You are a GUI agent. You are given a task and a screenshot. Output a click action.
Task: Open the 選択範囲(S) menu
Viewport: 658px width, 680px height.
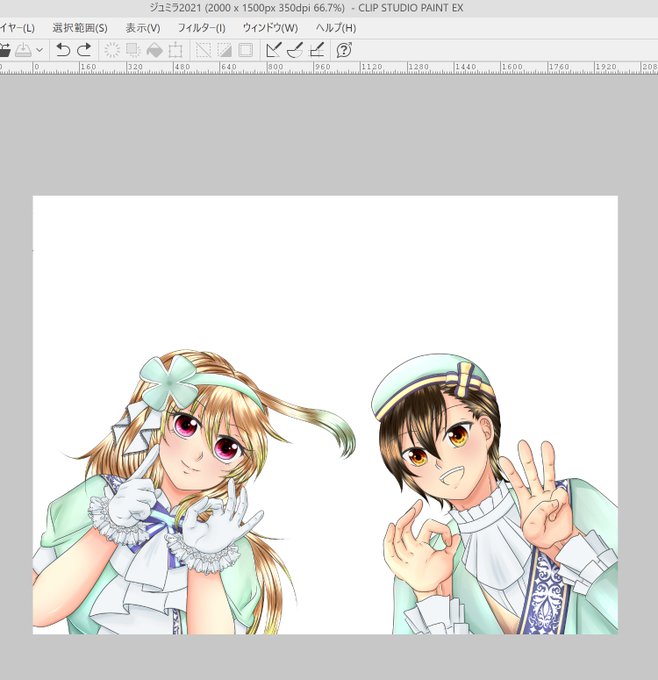click(80, 28)
